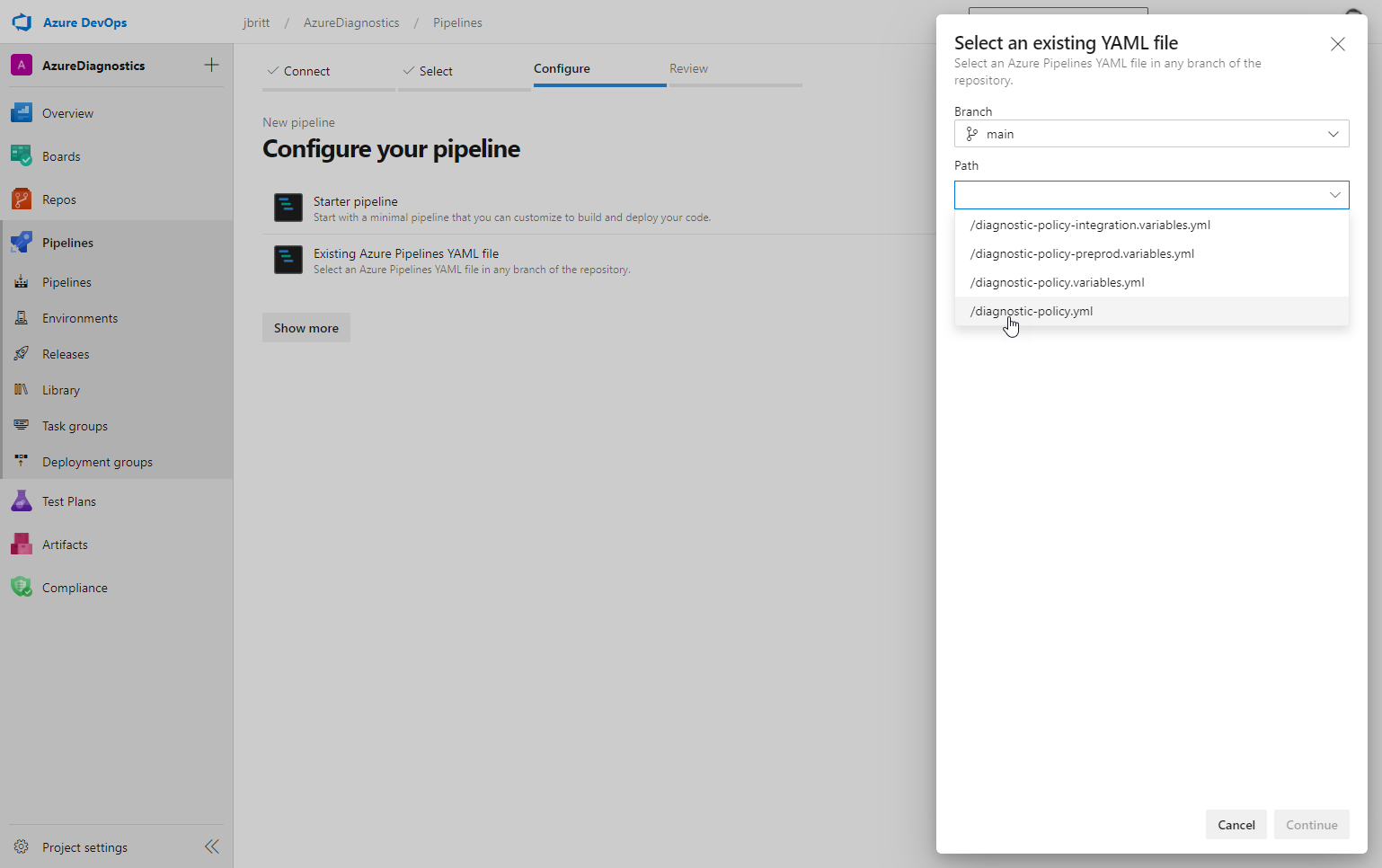Click the AzureDiagnostics breadcrumb link
The width and height of the screenshot is (1382, 868).
point(351,22)
